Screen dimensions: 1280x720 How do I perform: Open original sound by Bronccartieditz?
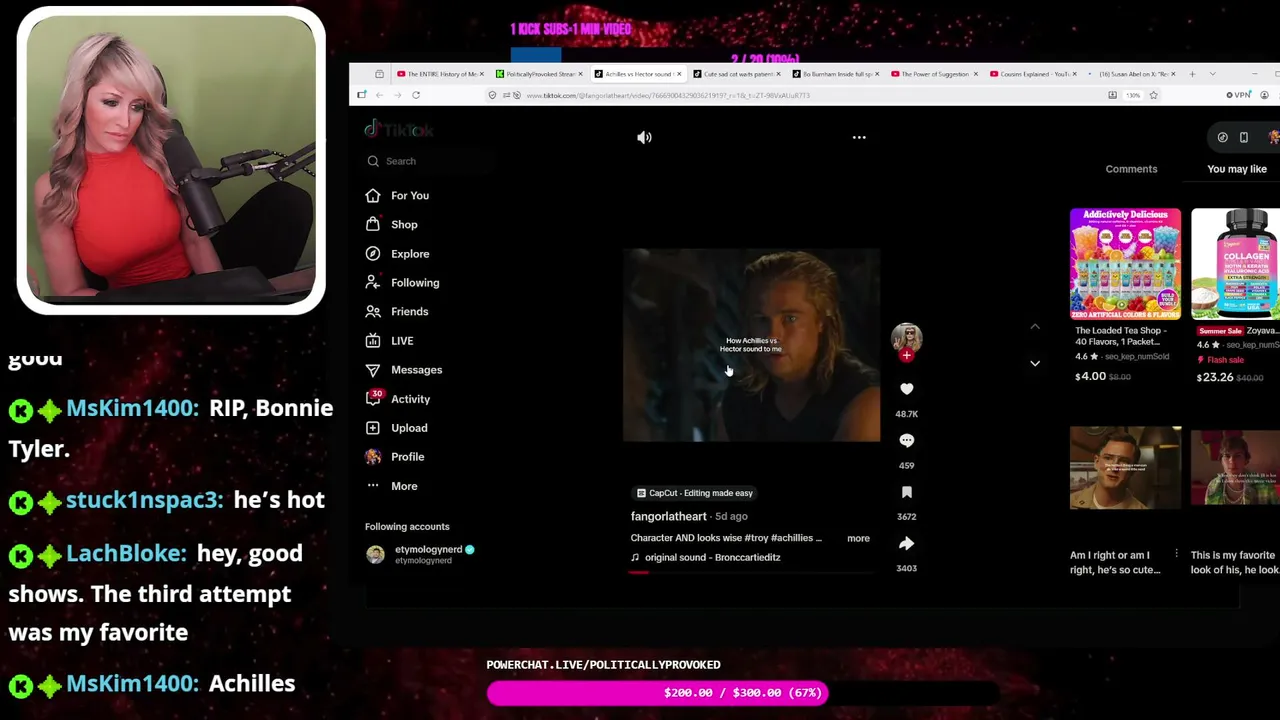(705, 557)
